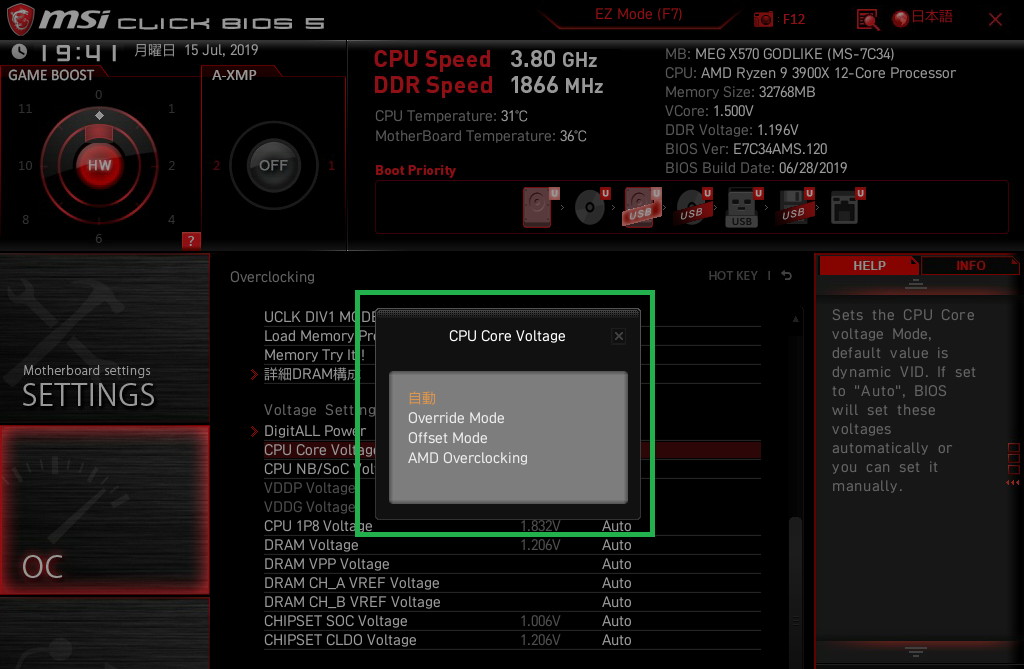
Task: Expand the 詳細DRAM構成 submenu arrow
Action: point(254,374)
